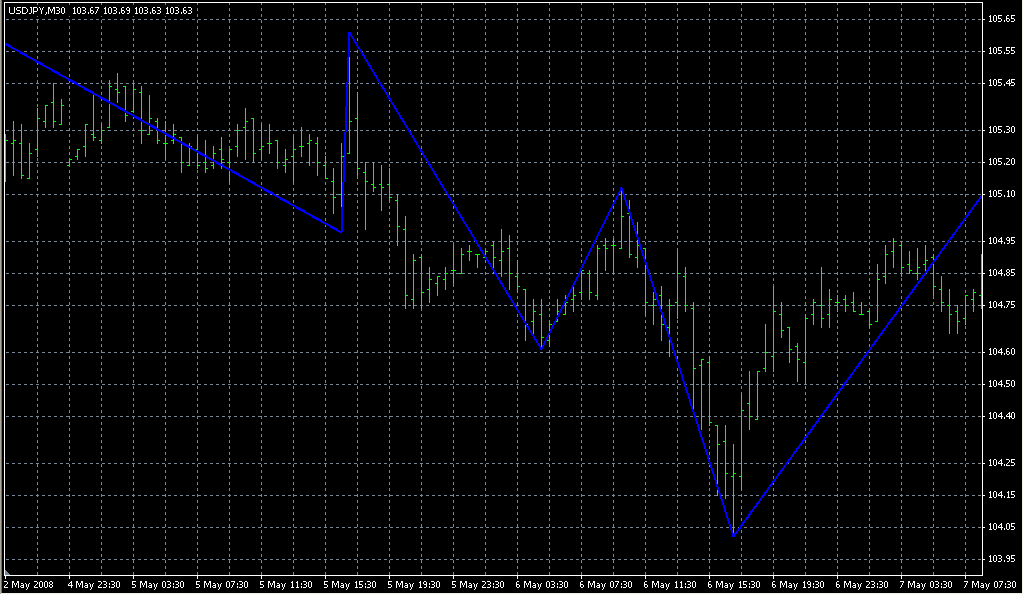1024x594 pixels.
Task: Click the 104.95 price axis label
Action: [1001, 241]
